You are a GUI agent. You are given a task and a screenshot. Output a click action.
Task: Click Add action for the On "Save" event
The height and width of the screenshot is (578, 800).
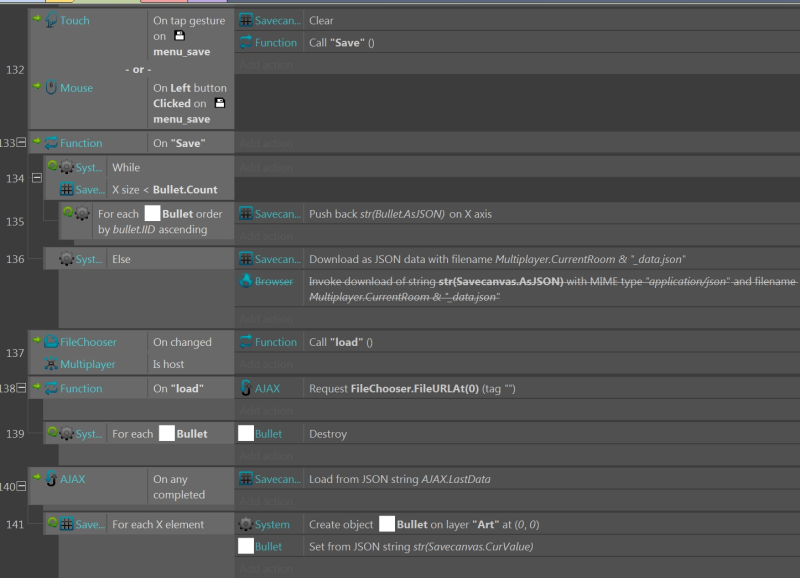coord(266,143)
